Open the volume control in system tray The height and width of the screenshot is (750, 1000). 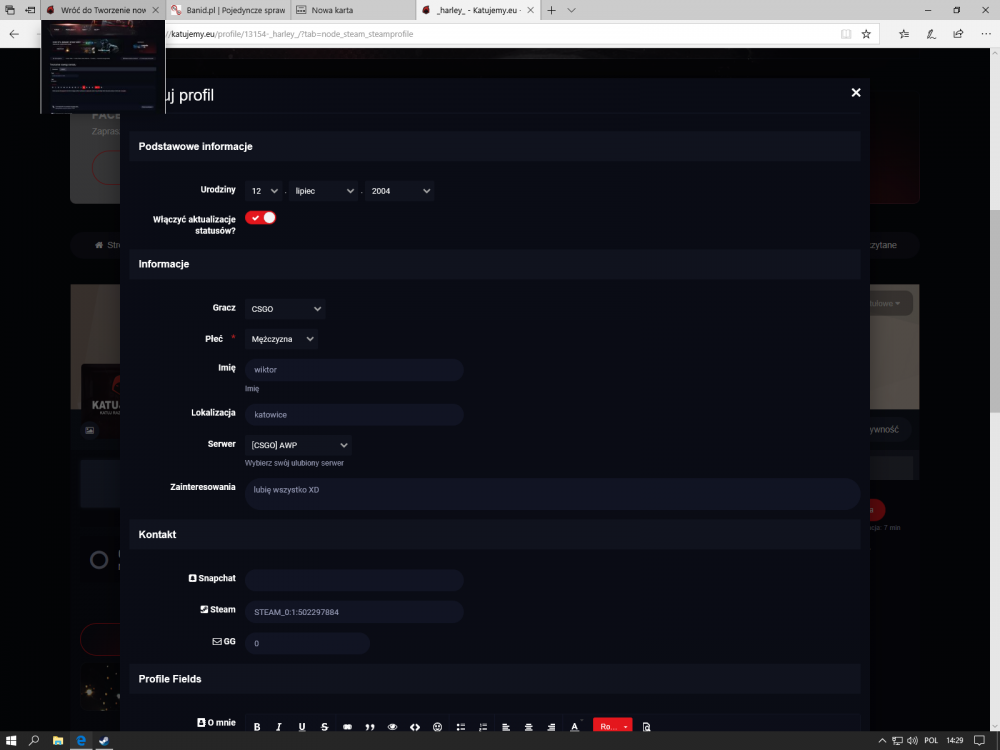pyautogui.click(x=913, y=740)
